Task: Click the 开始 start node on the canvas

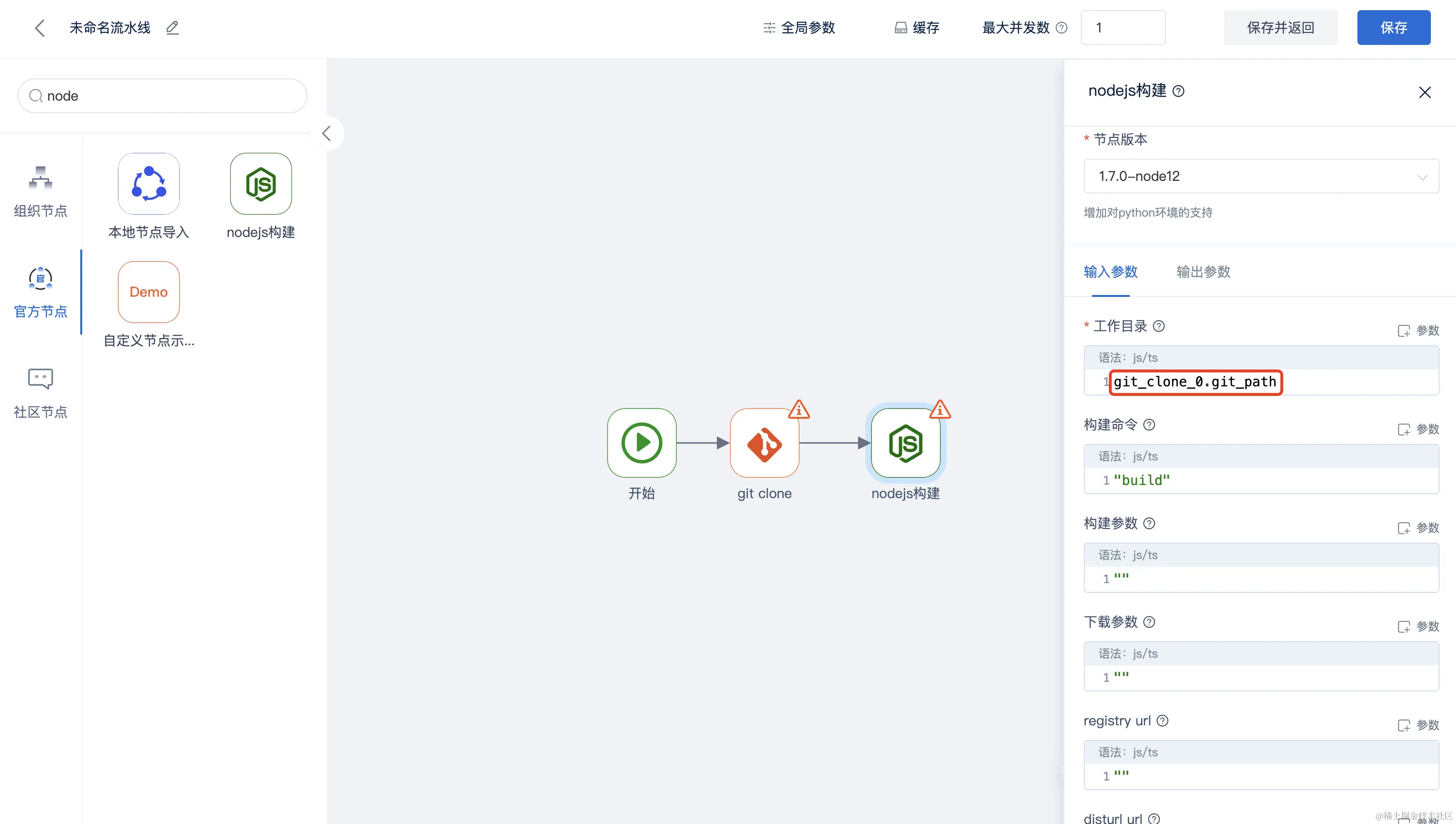Action: [x=641, y=443]
